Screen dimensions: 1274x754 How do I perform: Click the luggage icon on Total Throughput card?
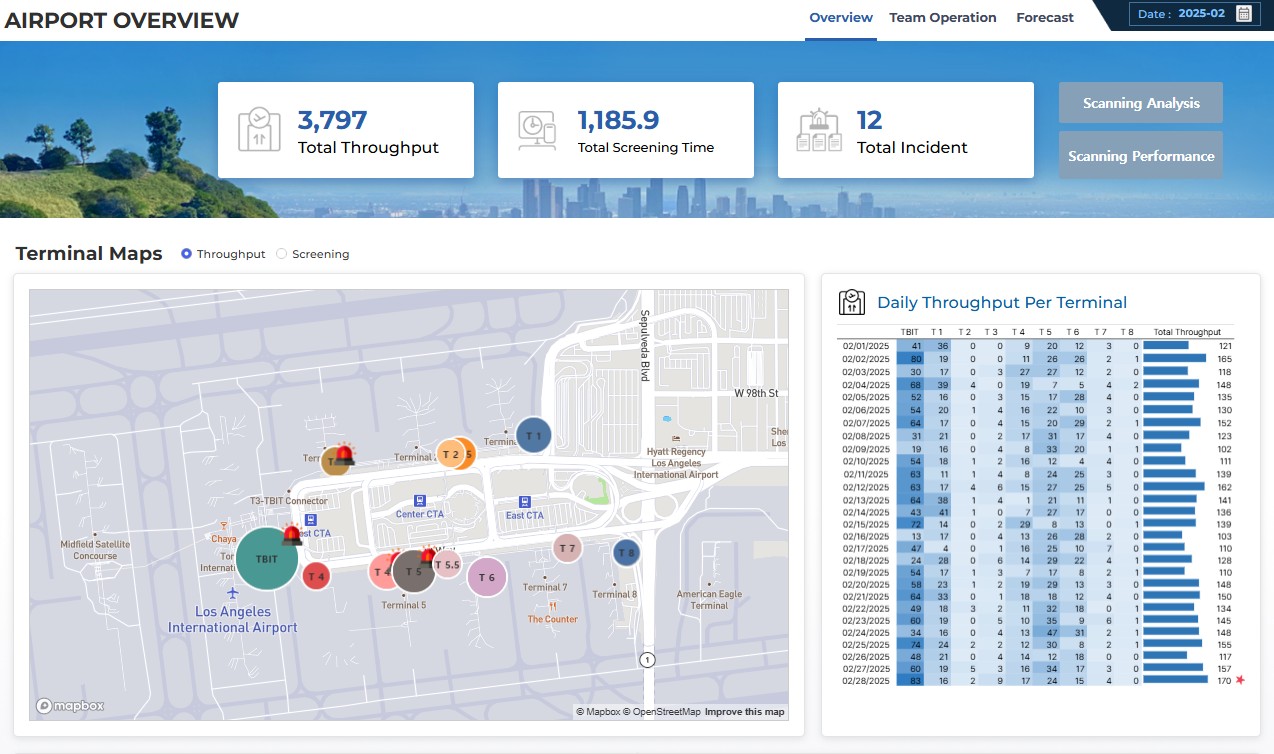point(257,129)
